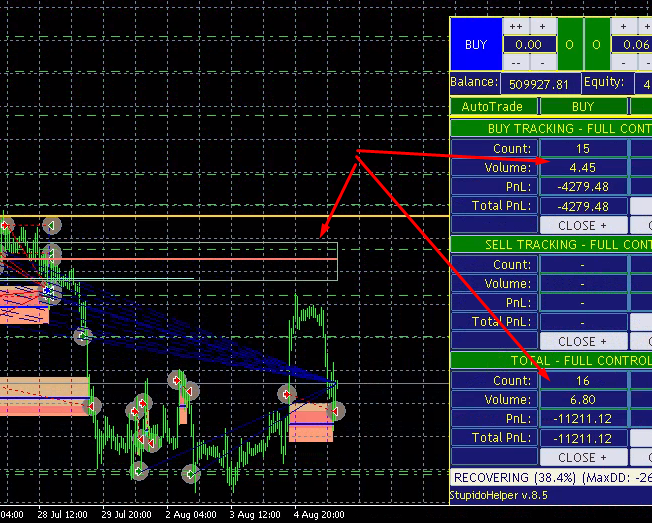The image size is (652, 523).
Task: Click Total section PnL value -11211.12
Action: point(583,419)
